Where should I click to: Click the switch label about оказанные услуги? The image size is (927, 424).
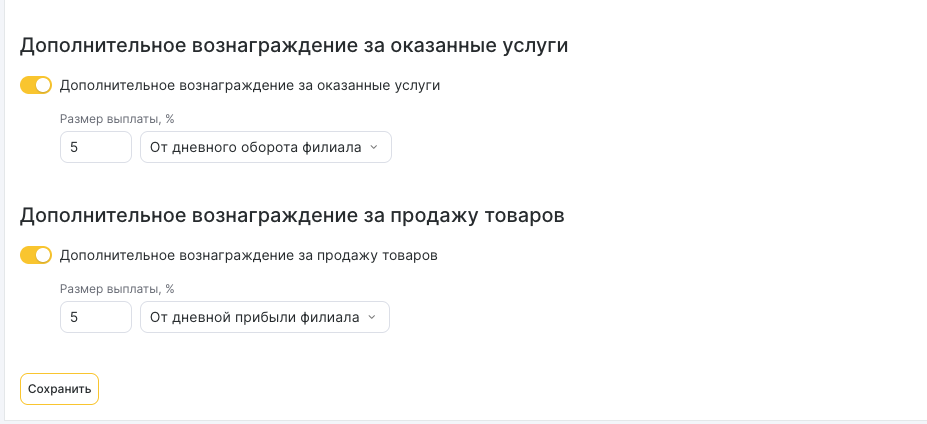pyautogui.click(x=250, y=86)
